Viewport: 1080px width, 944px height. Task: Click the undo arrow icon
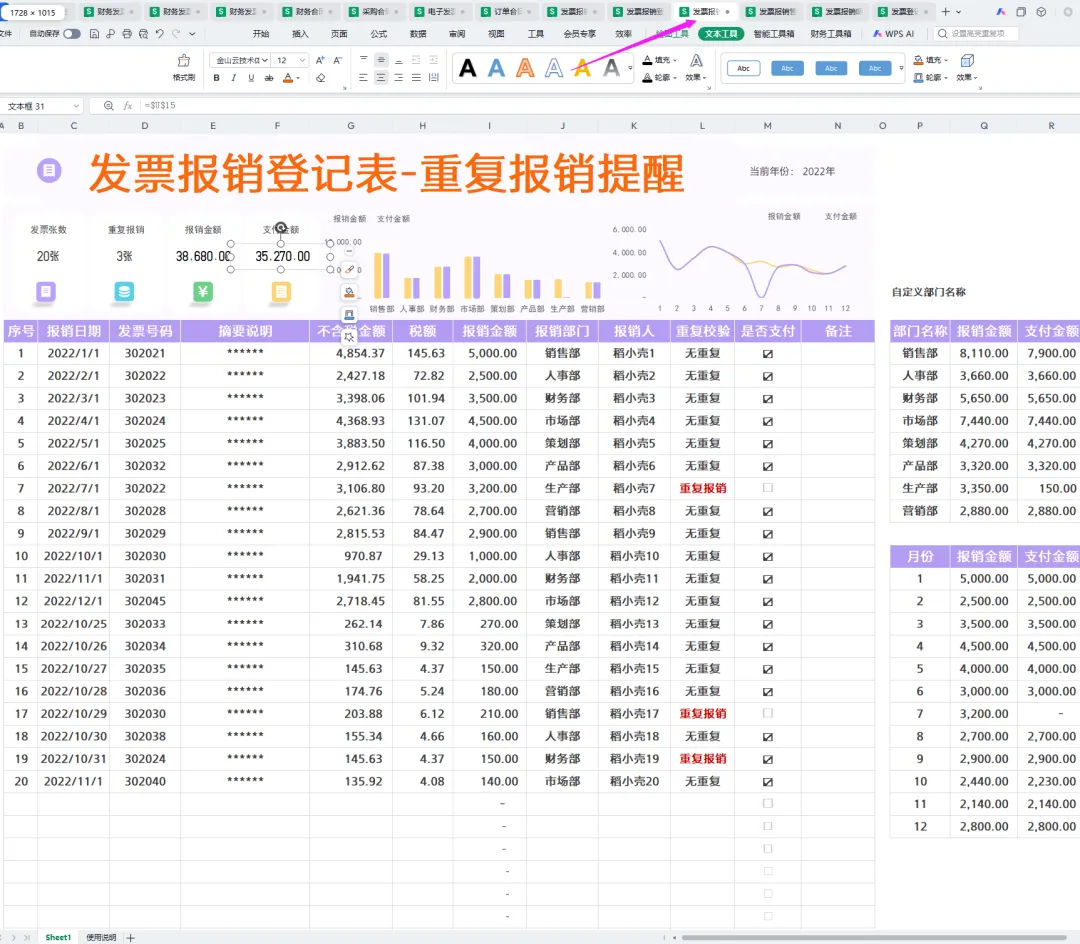(x=160, y=33)
